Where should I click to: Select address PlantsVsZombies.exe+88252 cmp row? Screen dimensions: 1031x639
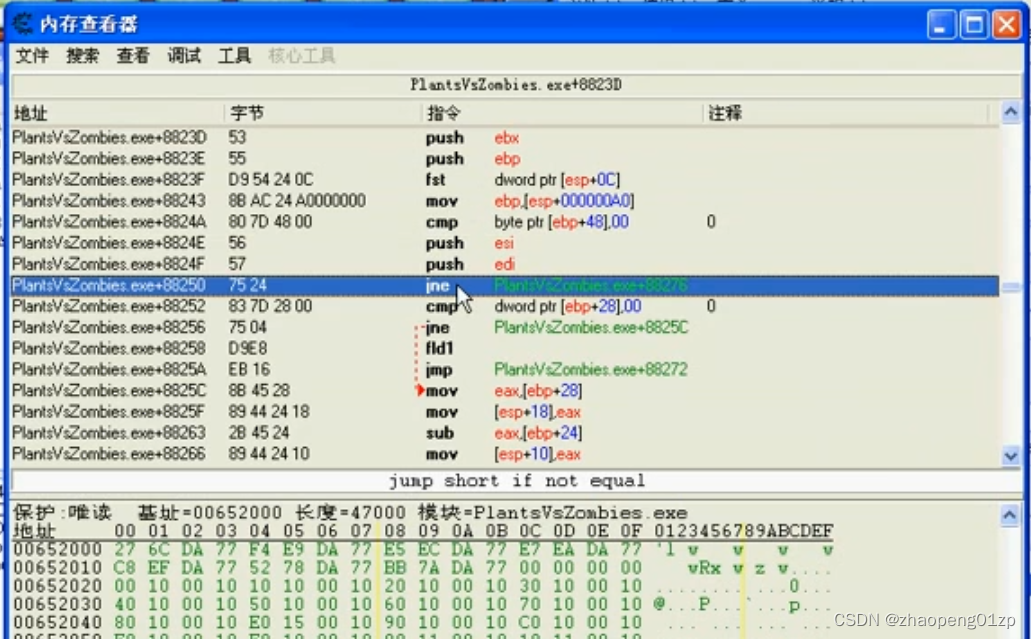click(x=505, y=306)
